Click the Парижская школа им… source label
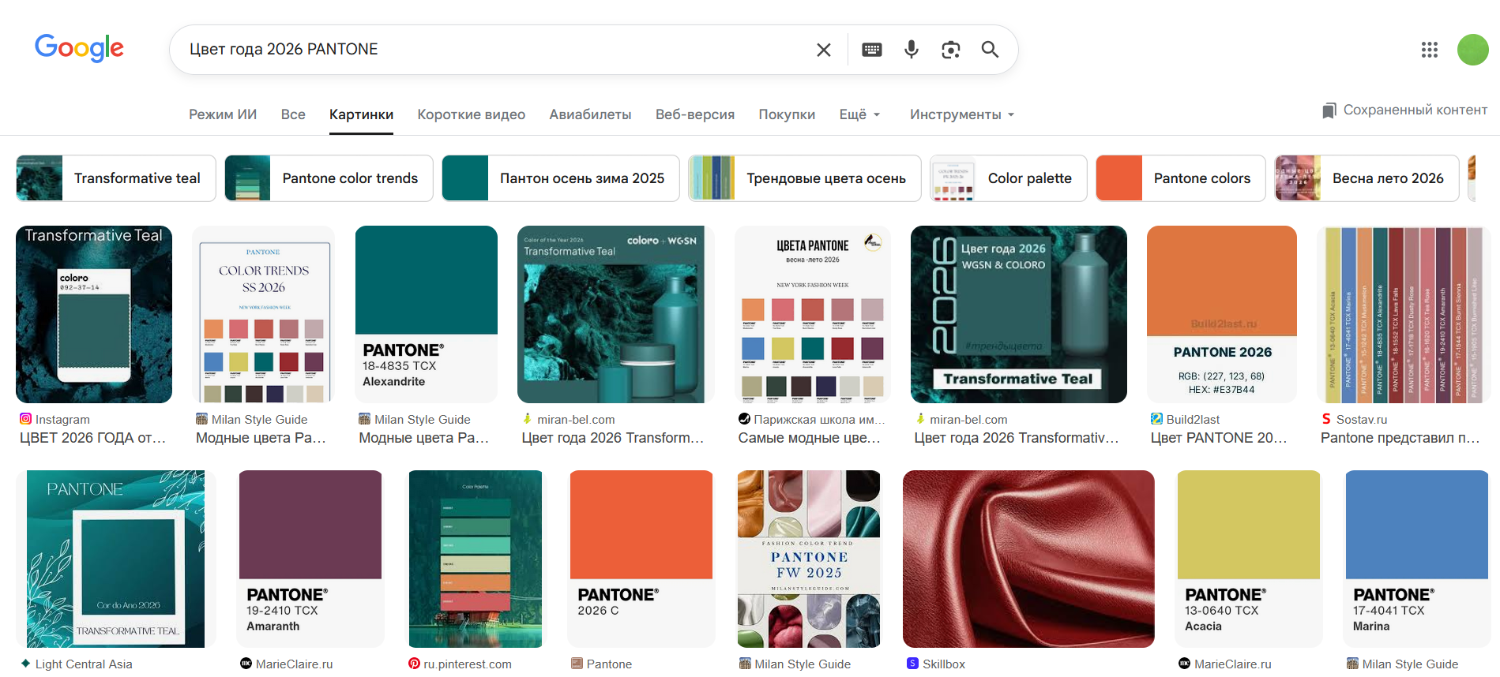1500x677 pixels. [x=820, y=420]
